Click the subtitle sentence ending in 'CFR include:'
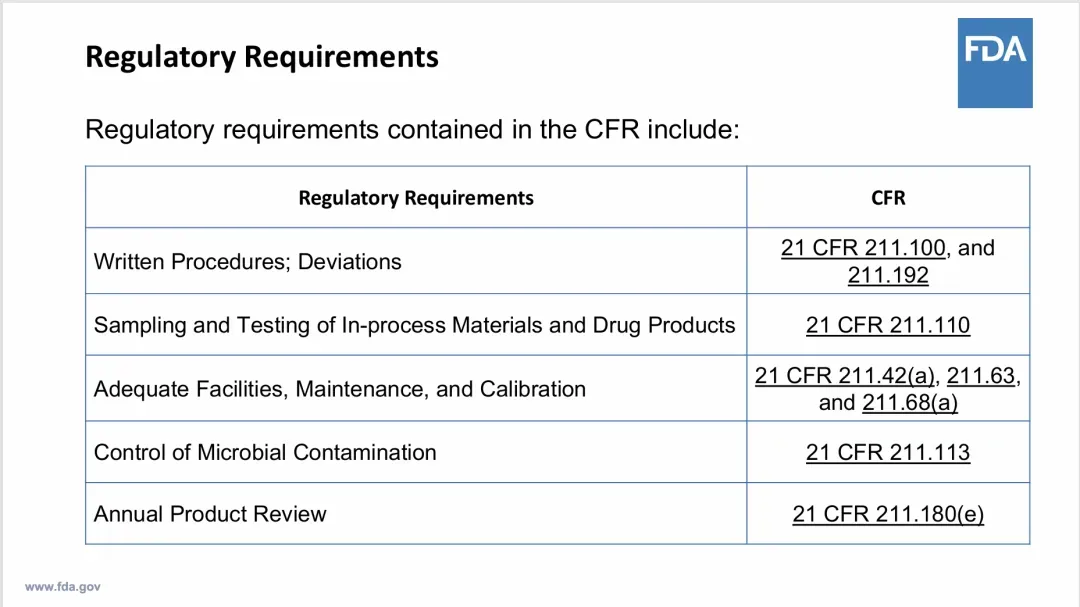1080x607 pixels. pos(412,130)
